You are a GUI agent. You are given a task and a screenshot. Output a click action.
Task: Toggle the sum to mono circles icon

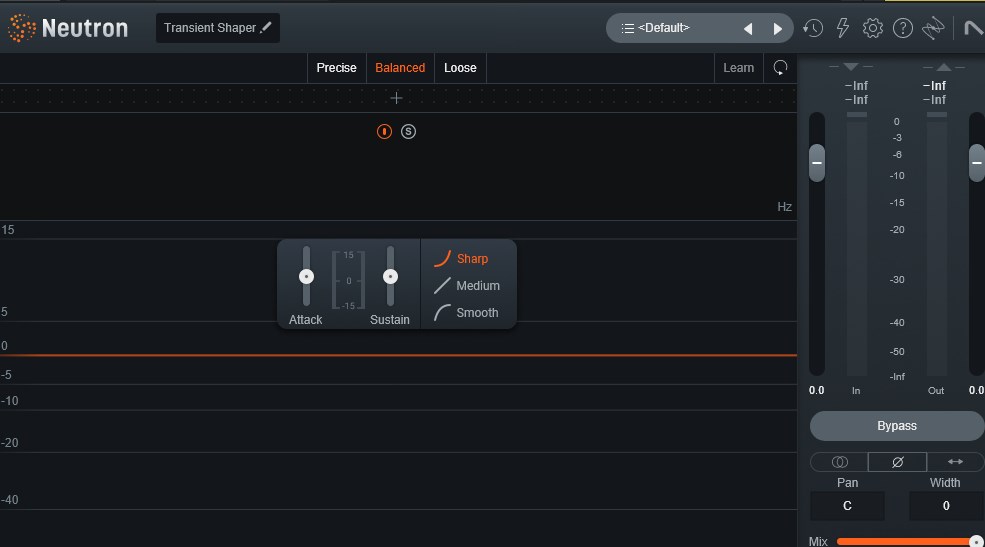tap(839, 462)
